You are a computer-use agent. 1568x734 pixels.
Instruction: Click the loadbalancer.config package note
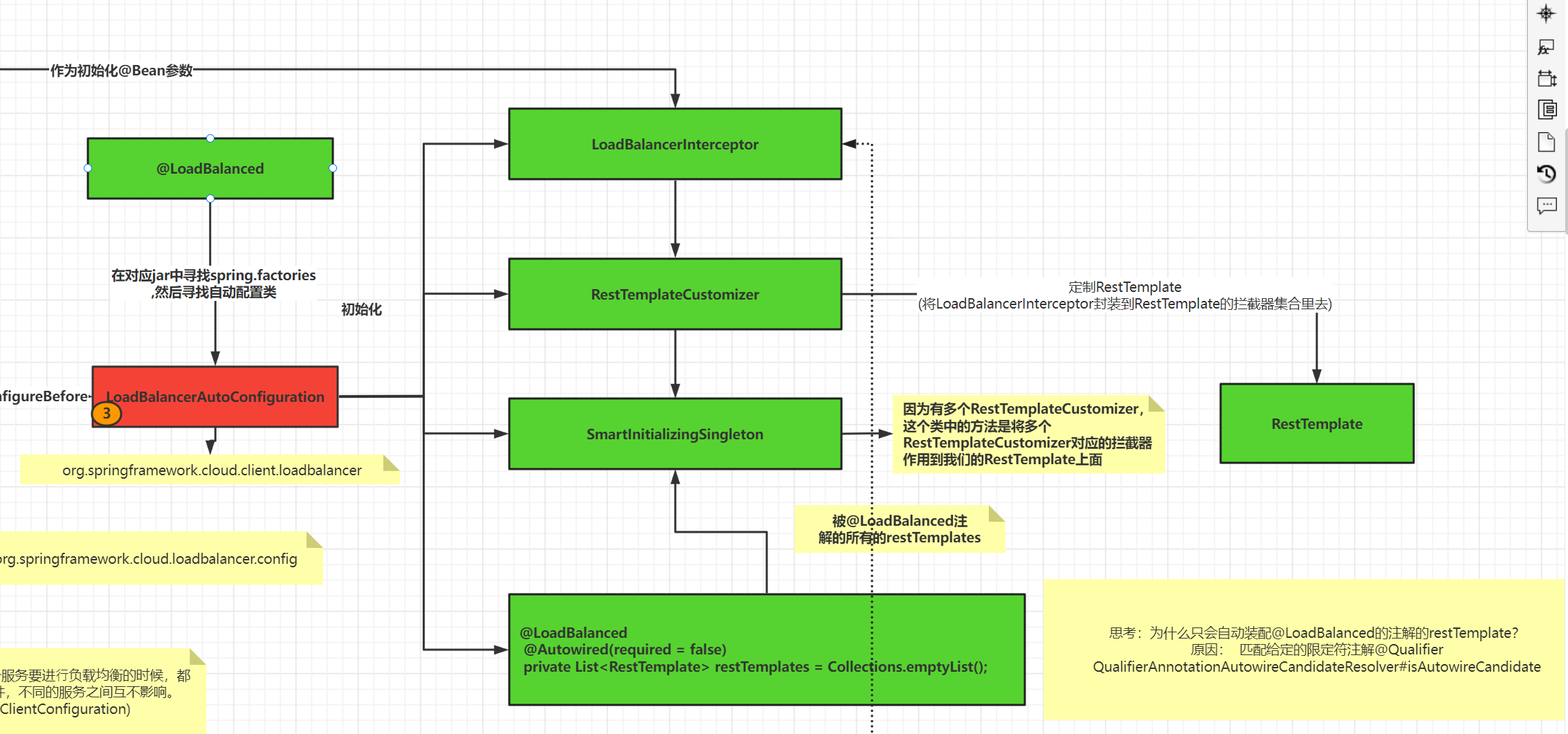[161, 558]
